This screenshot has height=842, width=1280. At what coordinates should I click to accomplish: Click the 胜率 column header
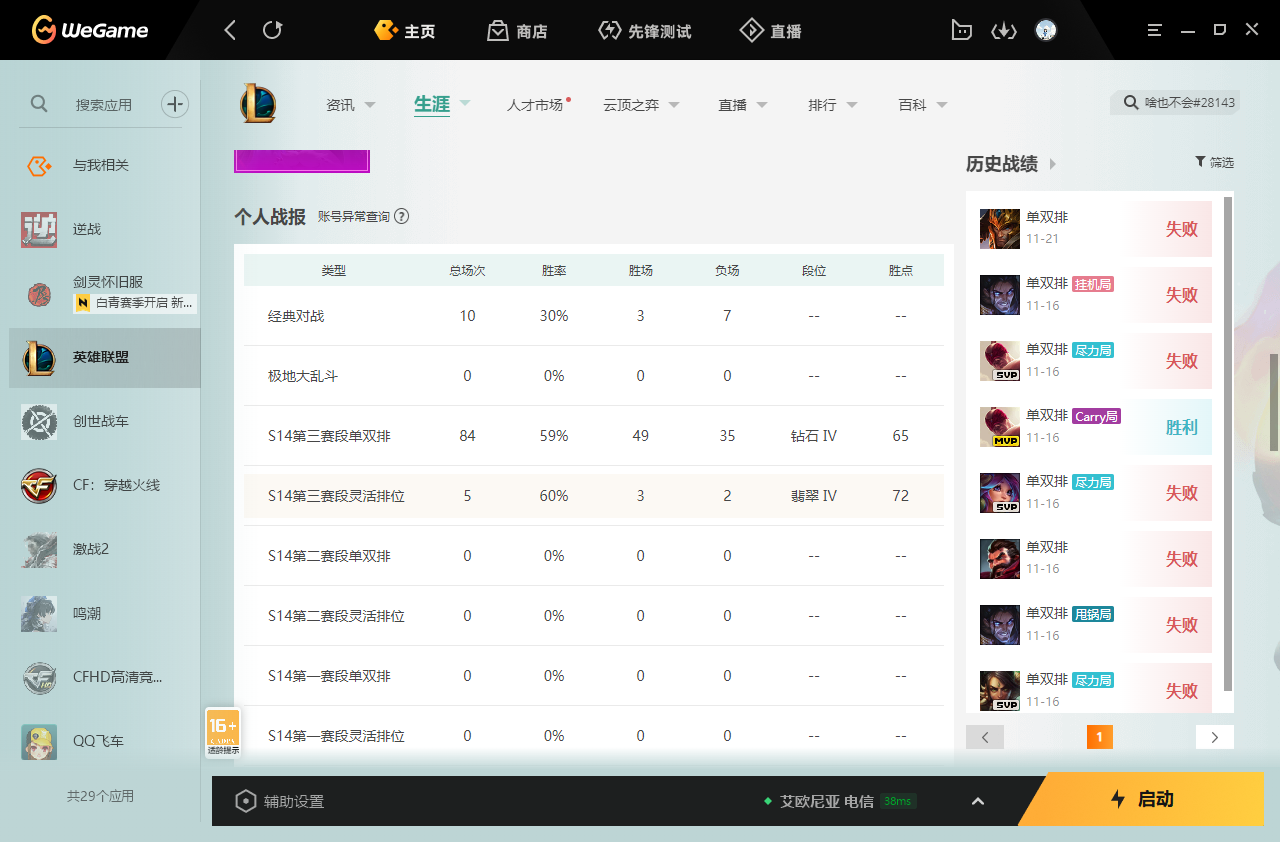[x=554, y=271]
